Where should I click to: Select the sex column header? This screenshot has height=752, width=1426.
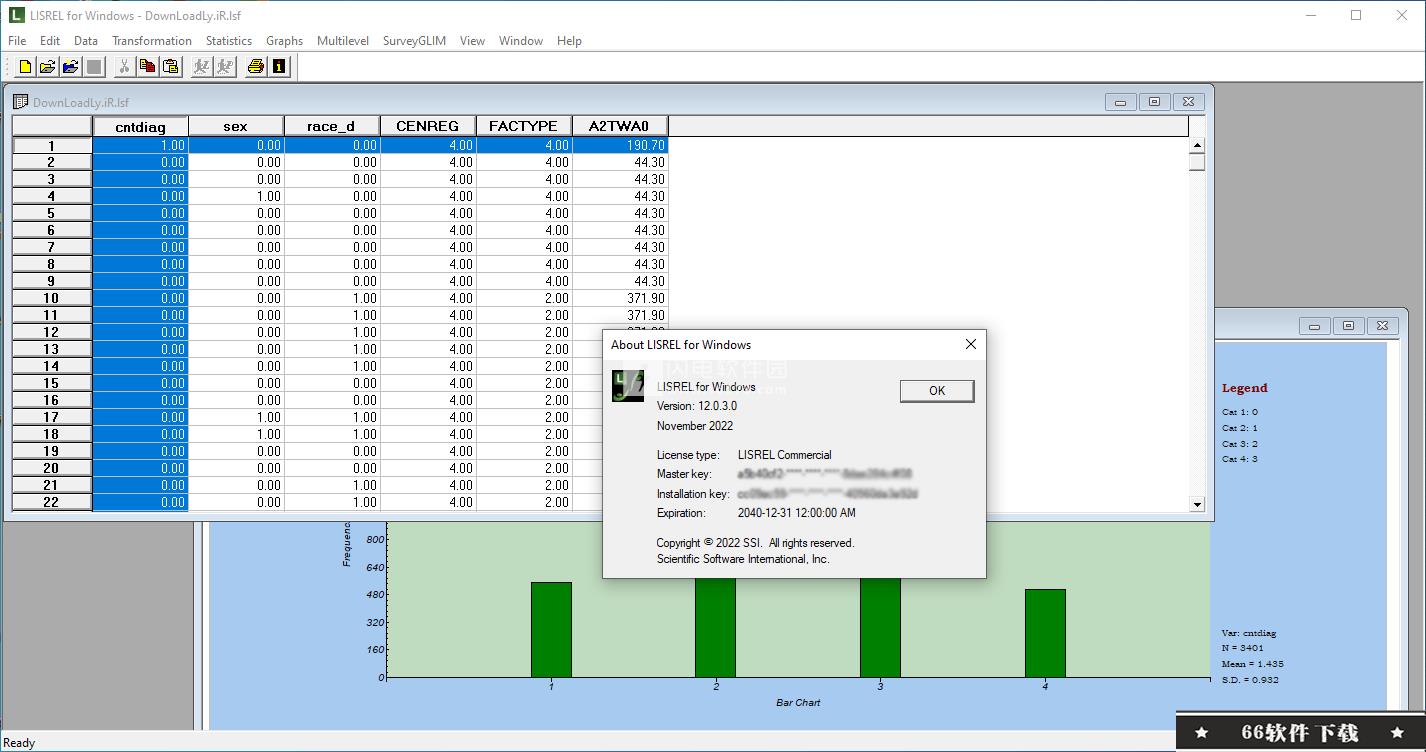[236, 126]
